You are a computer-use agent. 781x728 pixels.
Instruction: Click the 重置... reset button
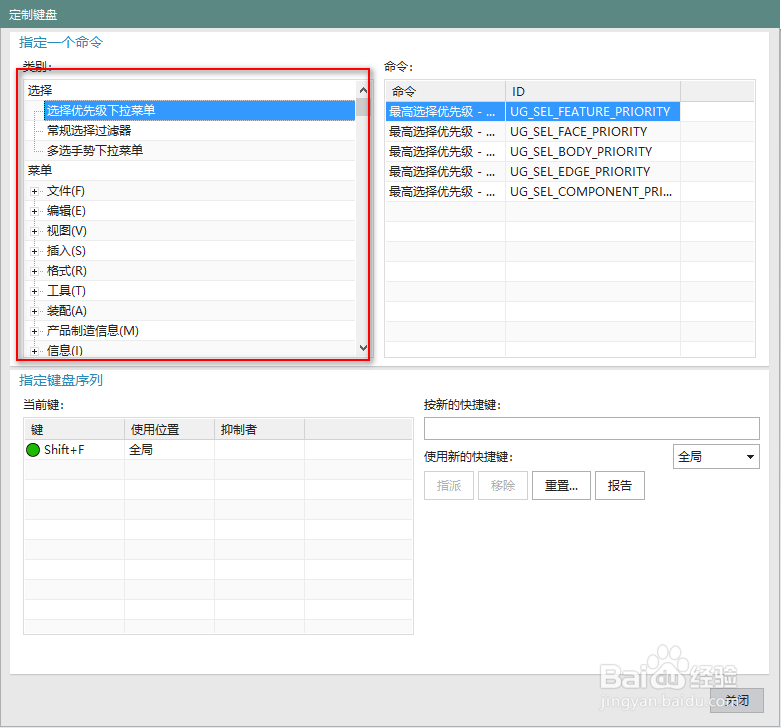pos(561,485)
